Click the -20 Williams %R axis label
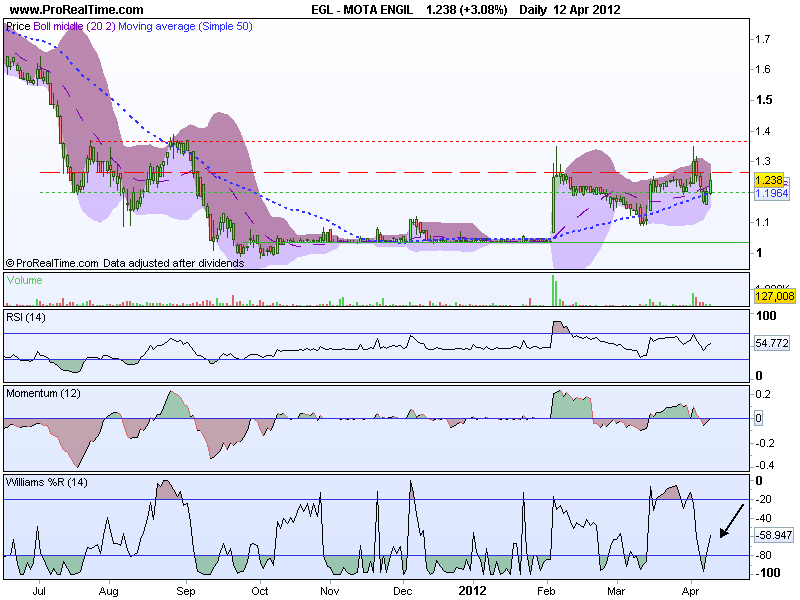800x600 pixels. [x=763, y=499]
